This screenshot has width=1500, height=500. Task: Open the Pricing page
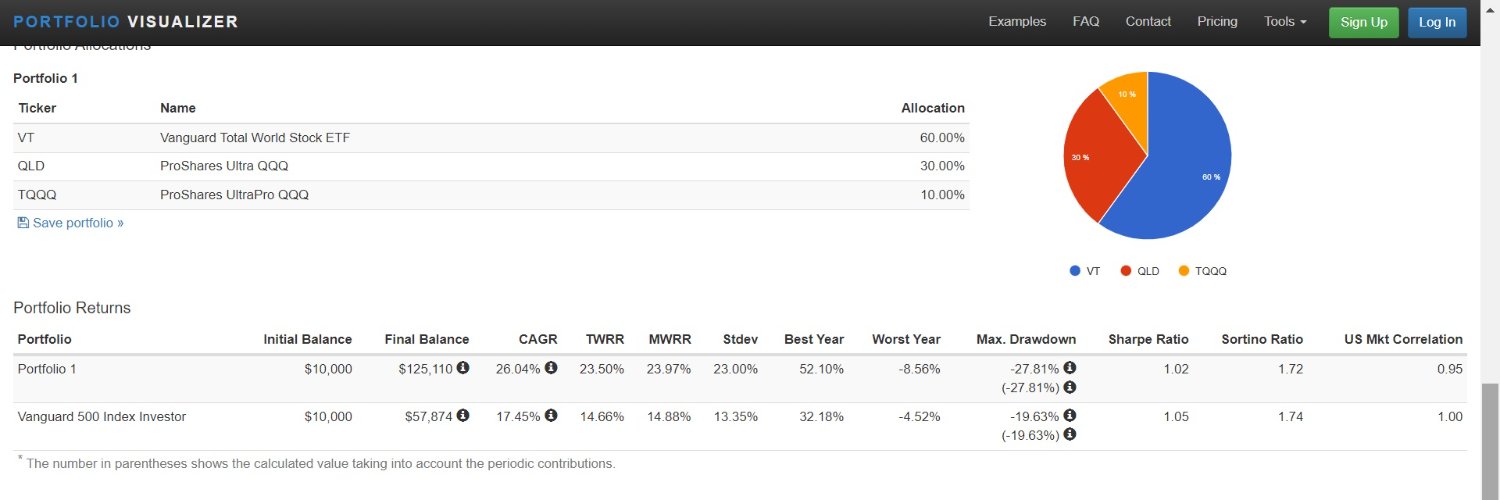pyautogui.click(x=1217, y=21)
